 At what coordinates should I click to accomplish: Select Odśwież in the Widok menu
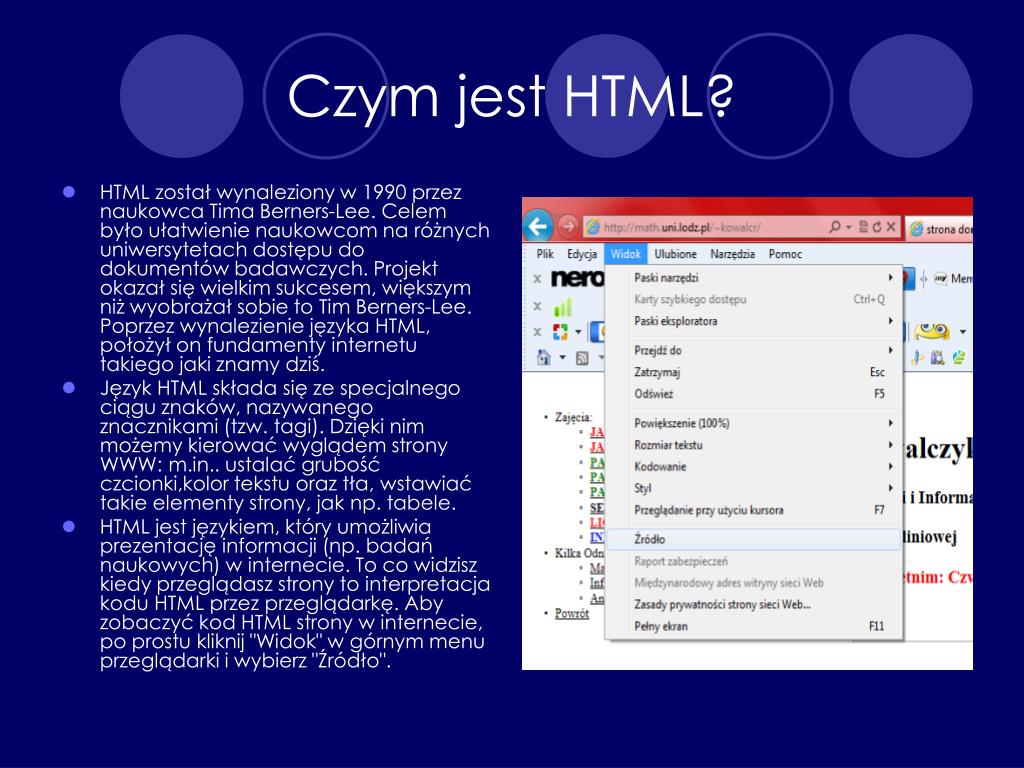click(x=755, y=394)
